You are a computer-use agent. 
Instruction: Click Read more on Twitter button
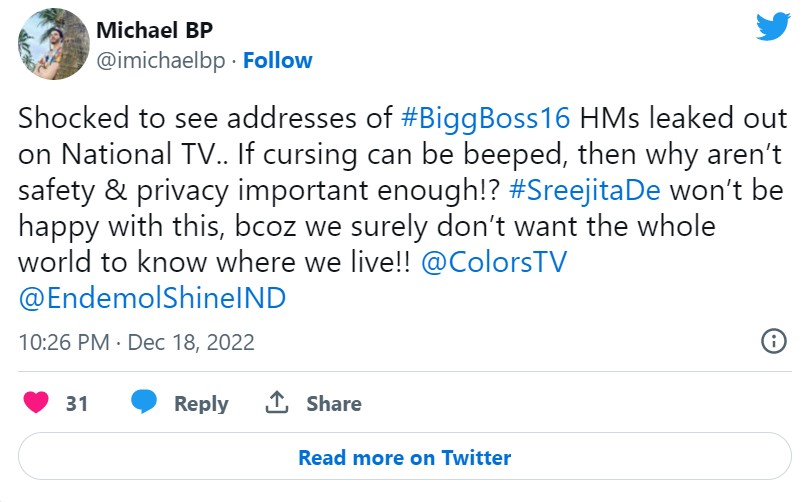click(x=404, y=458)
